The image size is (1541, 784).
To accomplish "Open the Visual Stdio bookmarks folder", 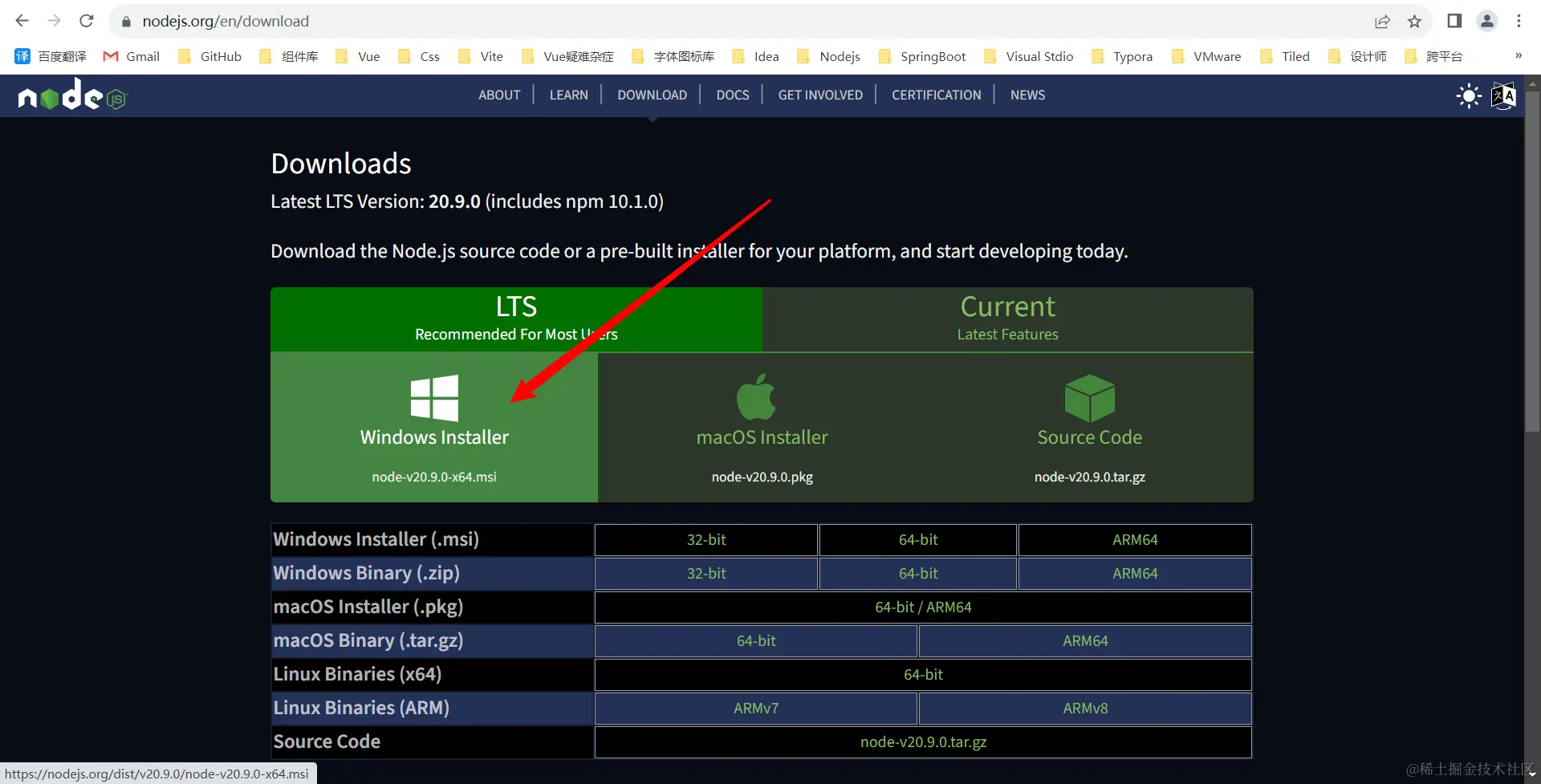I will pos(1028,56).
